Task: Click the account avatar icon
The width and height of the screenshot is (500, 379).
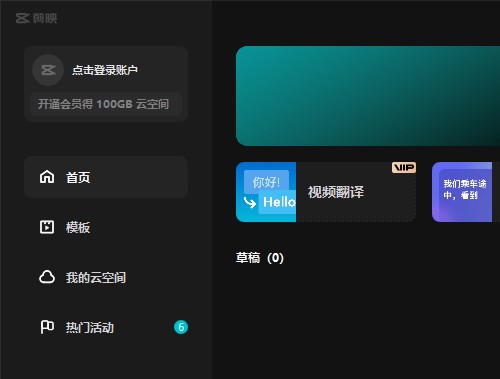Action: [x=48, y=70]
